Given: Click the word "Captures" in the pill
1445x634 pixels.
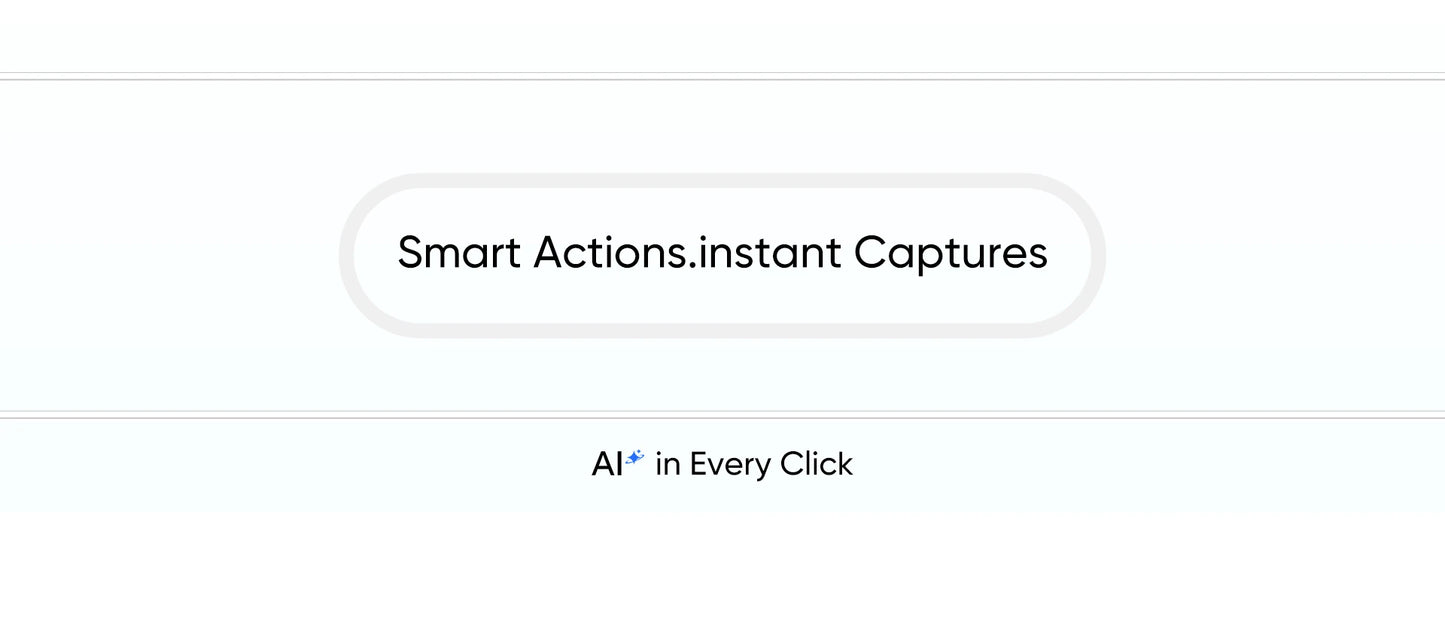Looking at the screenshot, I should 950,253.
